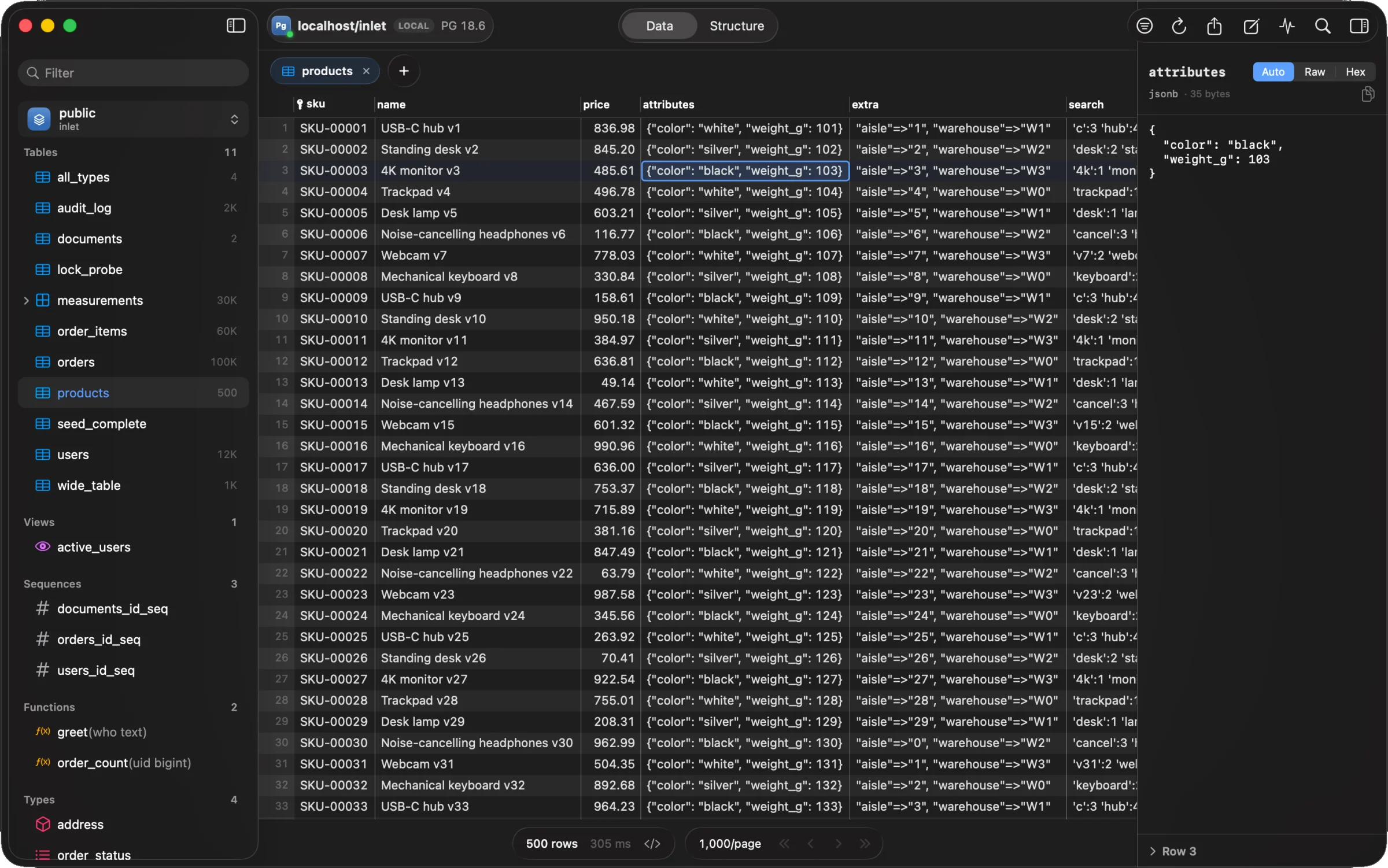Go to the previous page arrow
This screenshot has width=1388, height=868.
coord(811,843)
